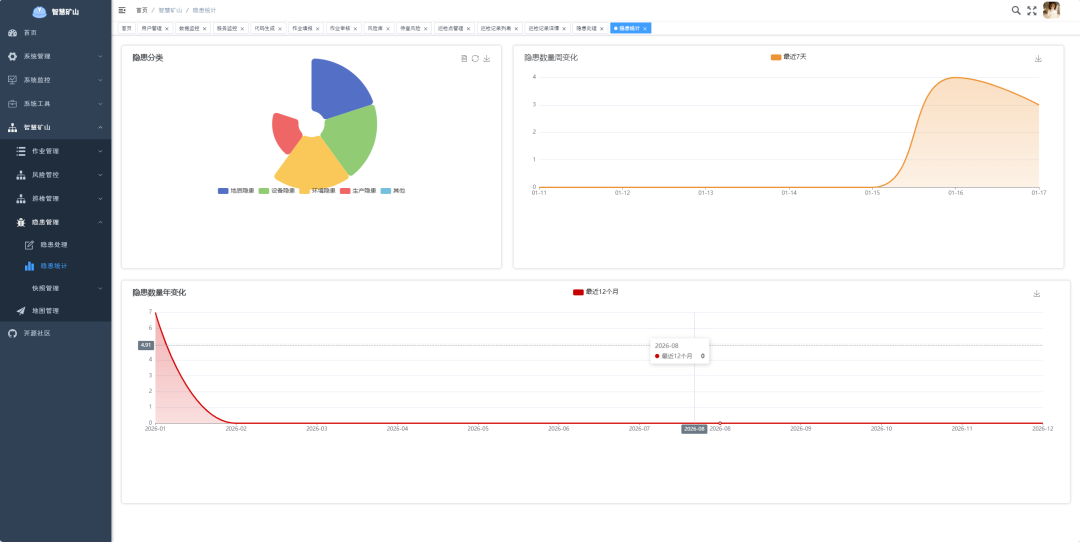This screenshot has width=1080, height=542.
Task: Click the red pie slice
Action: (x=284, y=132)
